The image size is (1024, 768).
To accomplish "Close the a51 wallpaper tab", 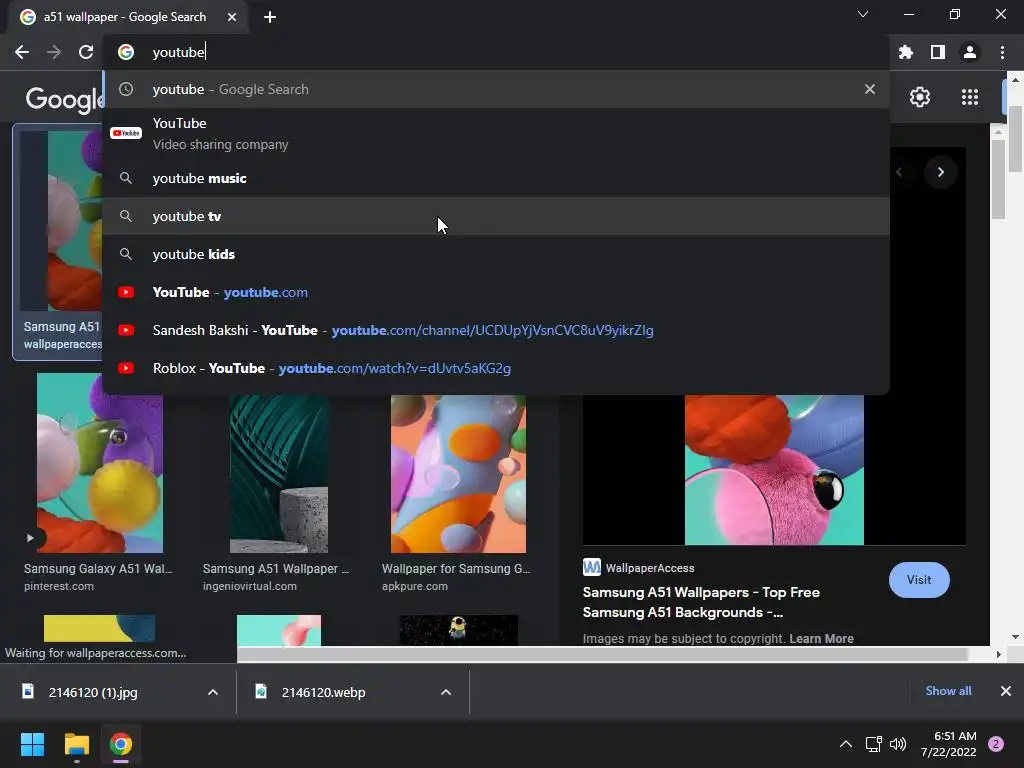I will [232, 17].
